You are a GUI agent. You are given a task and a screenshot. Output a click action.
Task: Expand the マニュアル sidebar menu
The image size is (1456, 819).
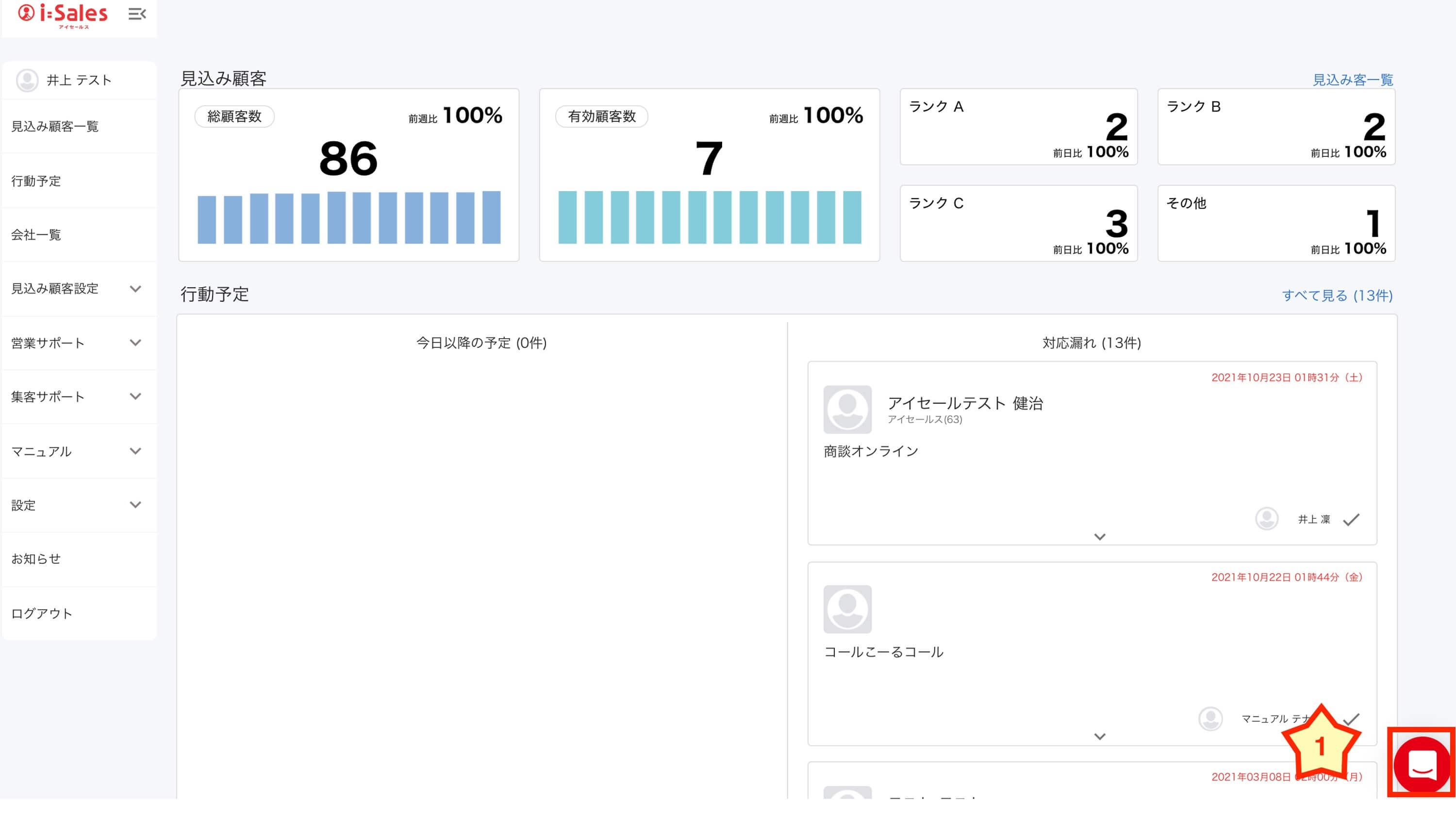point(135,451)
